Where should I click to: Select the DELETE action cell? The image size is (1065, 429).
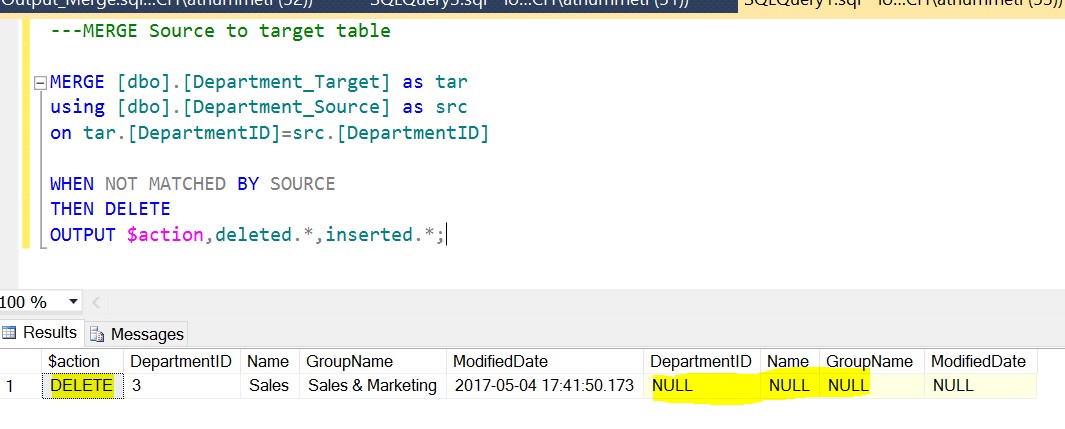[x=82, y=386]
